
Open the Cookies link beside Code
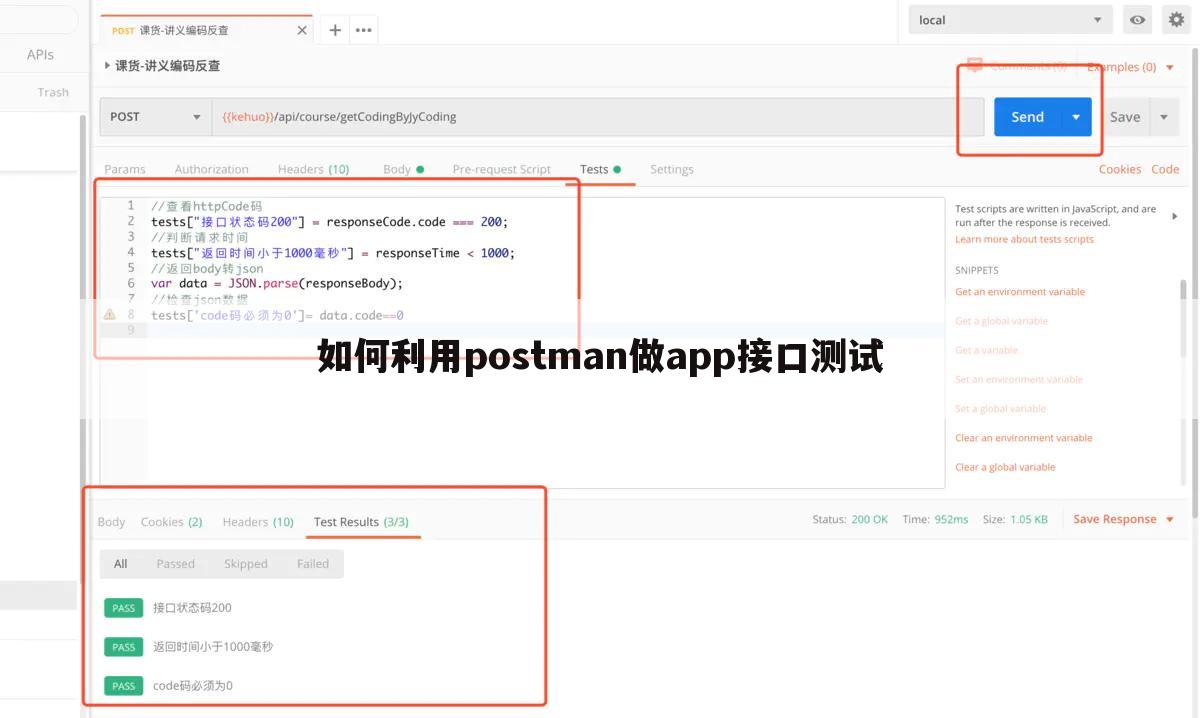pyautogui.click(x=1120, y=169)
